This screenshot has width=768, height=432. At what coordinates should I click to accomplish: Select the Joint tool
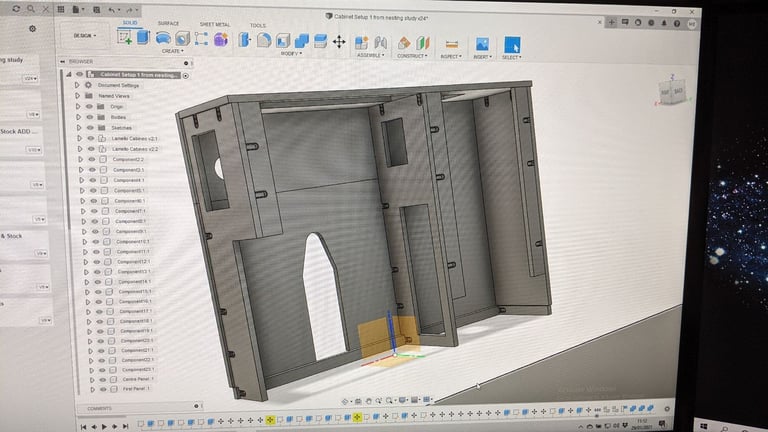point(381,43)
